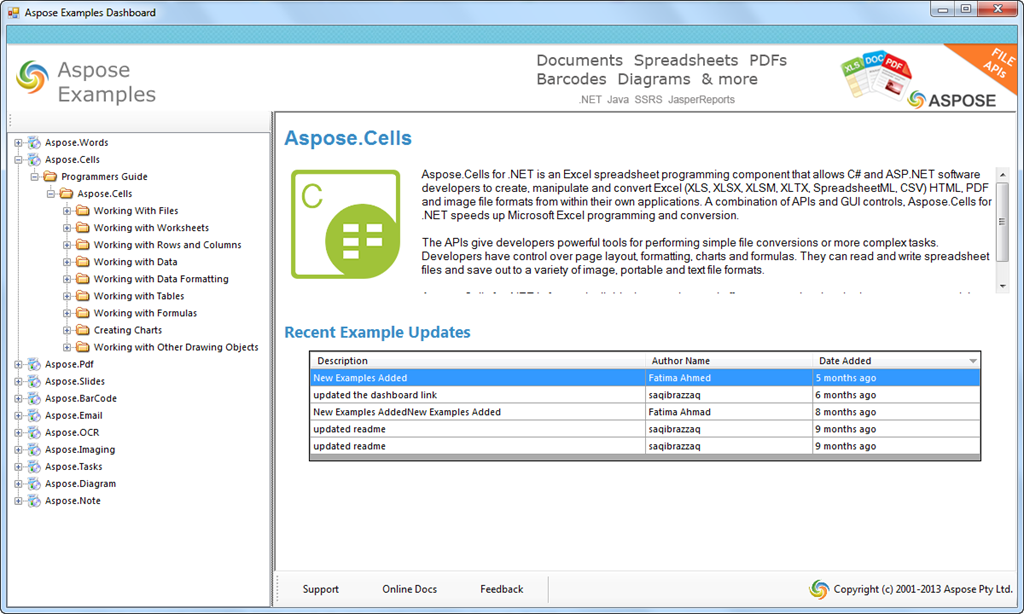Open the Support link
This screenshot has width=1024, height=614.
click(321, 589)
